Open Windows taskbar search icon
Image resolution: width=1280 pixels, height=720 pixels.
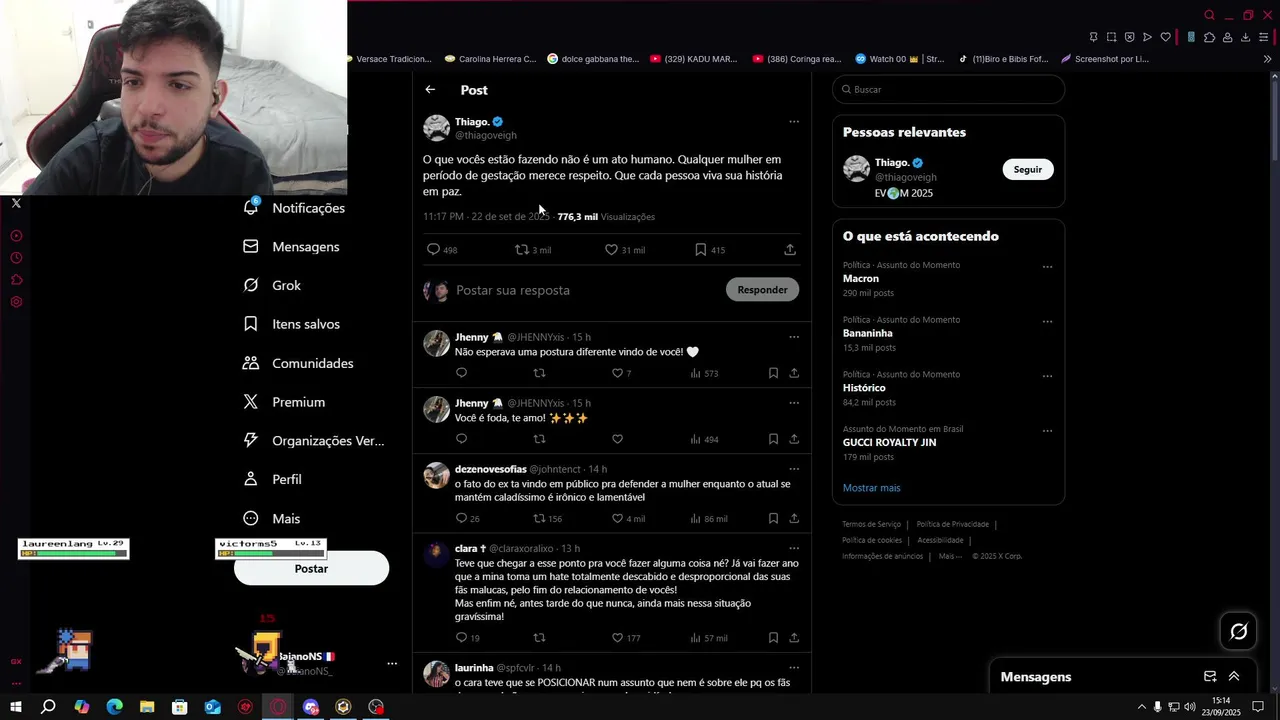[x=48, y=707]
